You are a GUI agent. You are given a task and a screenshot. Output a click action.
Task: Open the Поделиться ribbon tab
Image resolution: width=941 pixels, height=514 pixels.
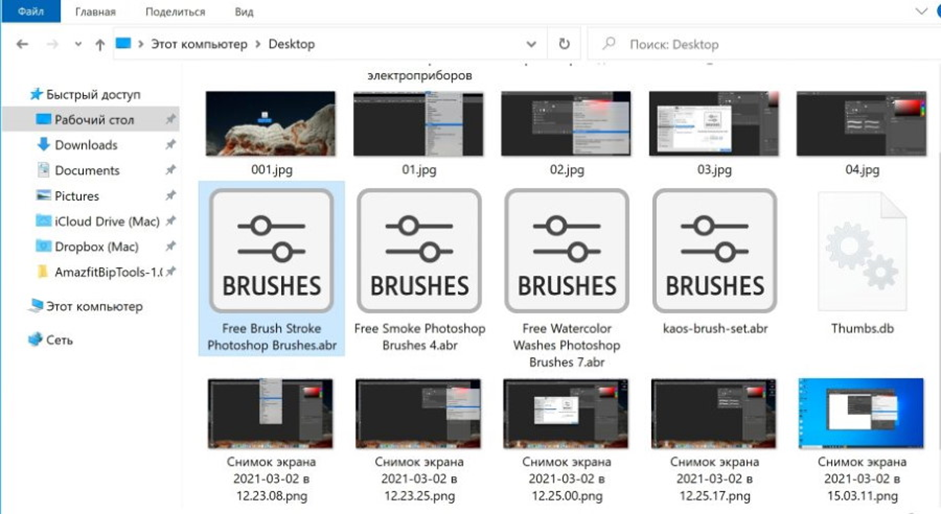click(x=175, y=11)
